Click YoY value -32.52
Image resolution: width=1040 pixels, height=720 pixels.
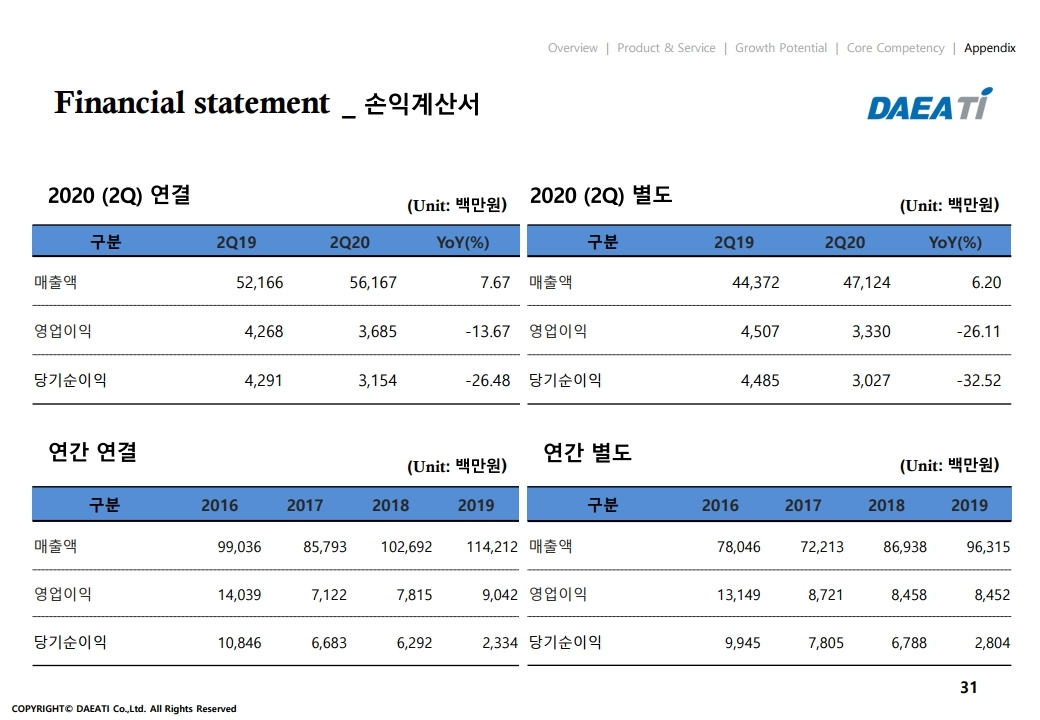point(978,381)
